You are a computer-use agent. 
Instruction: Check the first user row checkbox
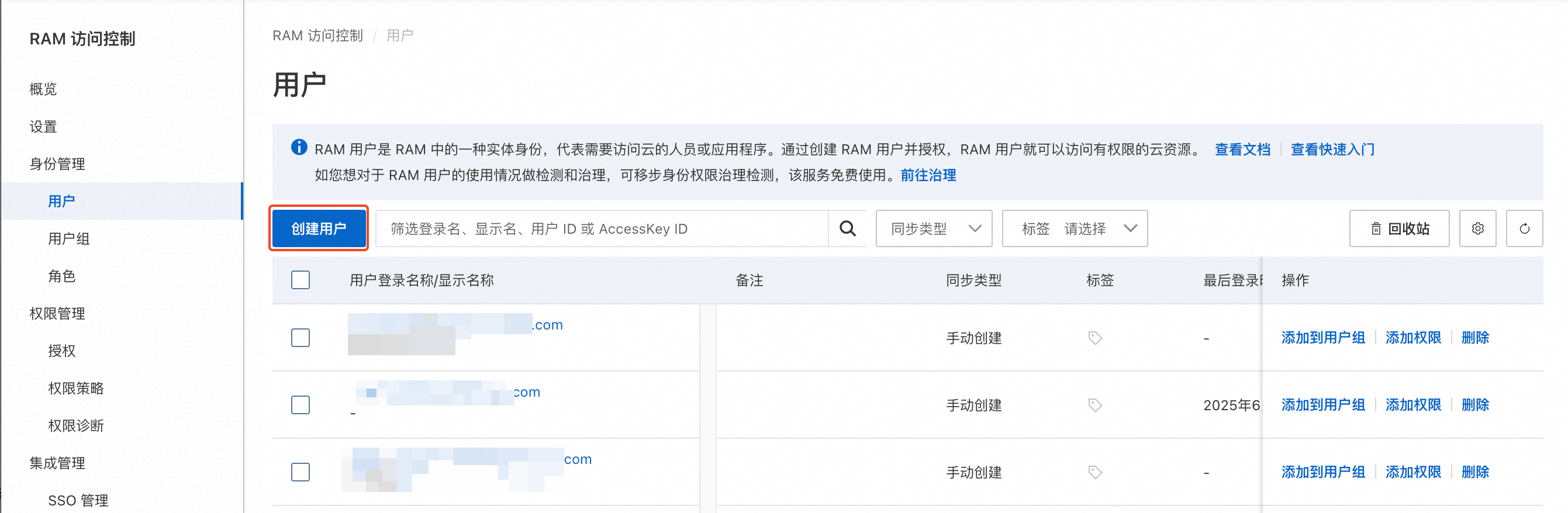(x=300, y=338)
